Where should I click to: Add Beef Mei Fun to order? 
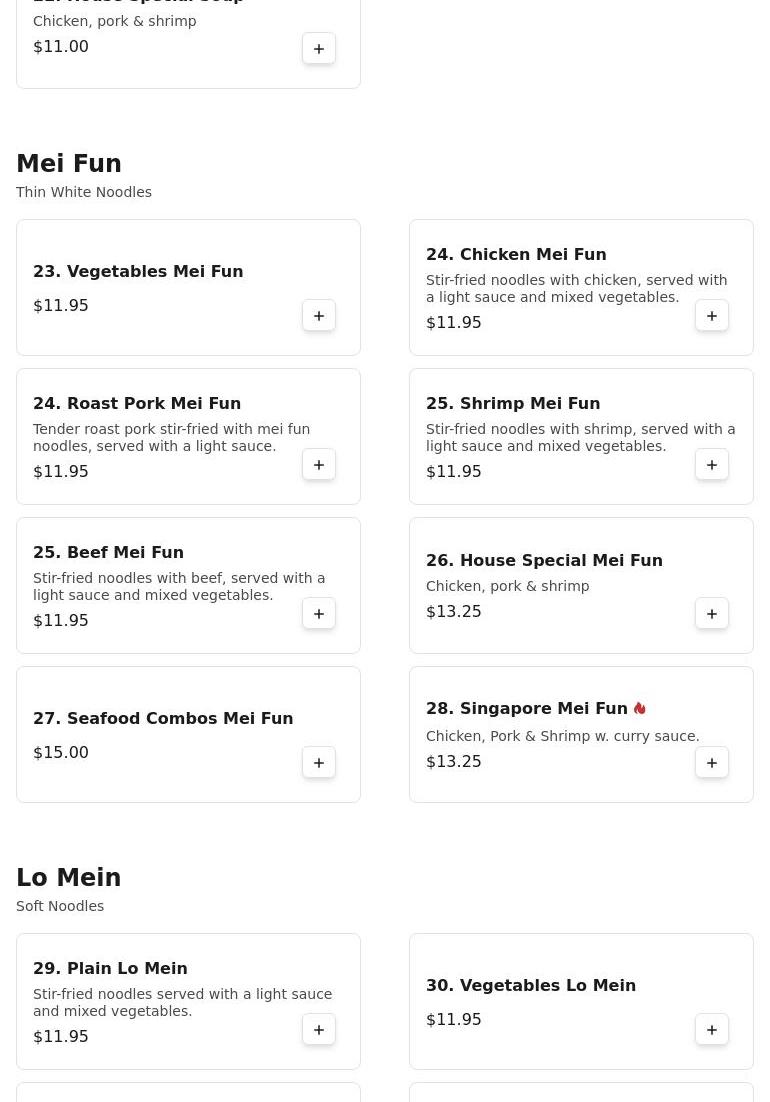[319, 614]
